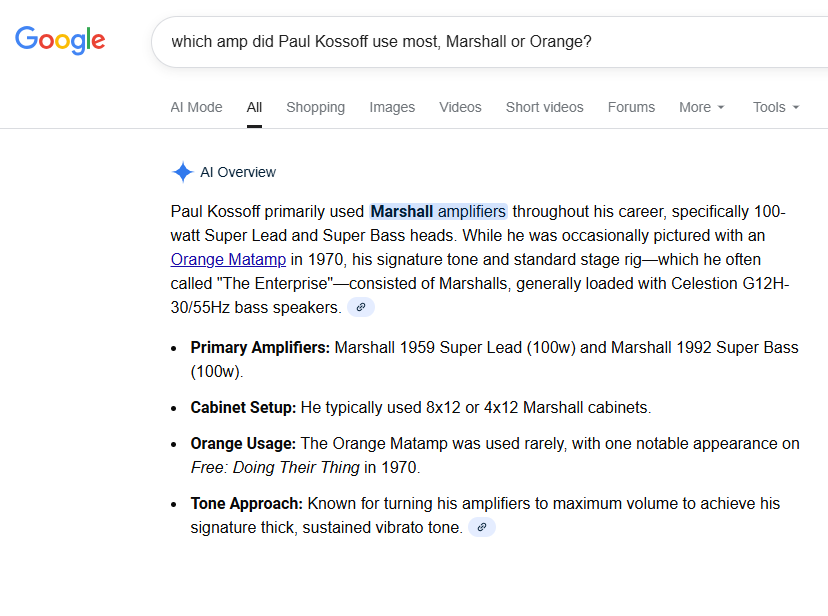This screenshot has height=616, width=828.
Task: Follow the Orange Matamp link
Action: tap(228, 260)
